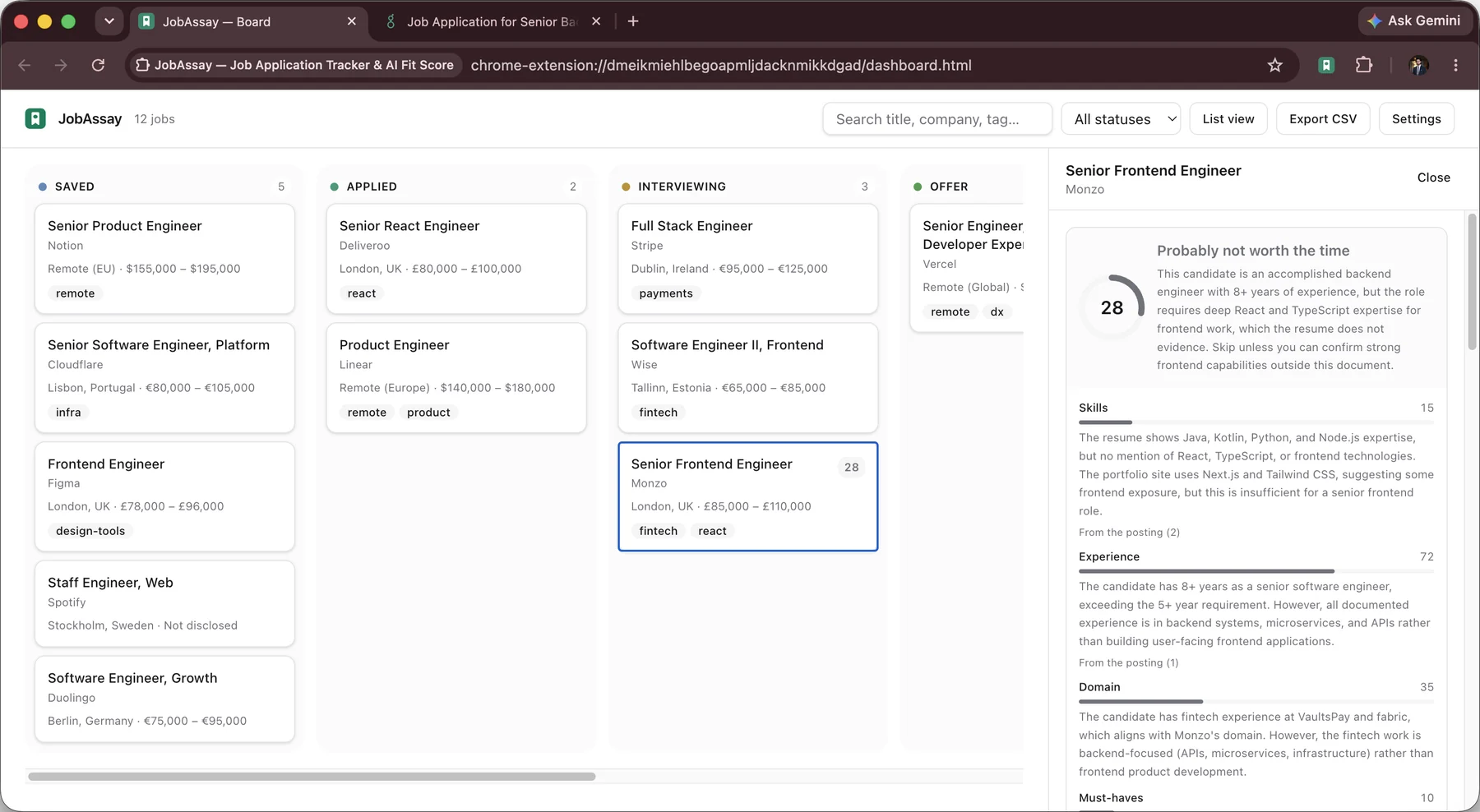1480x812 pixels.
Task: Click the "Probably not worth the time" heading
Action: pyautogui.click(x=1253, y=251)
